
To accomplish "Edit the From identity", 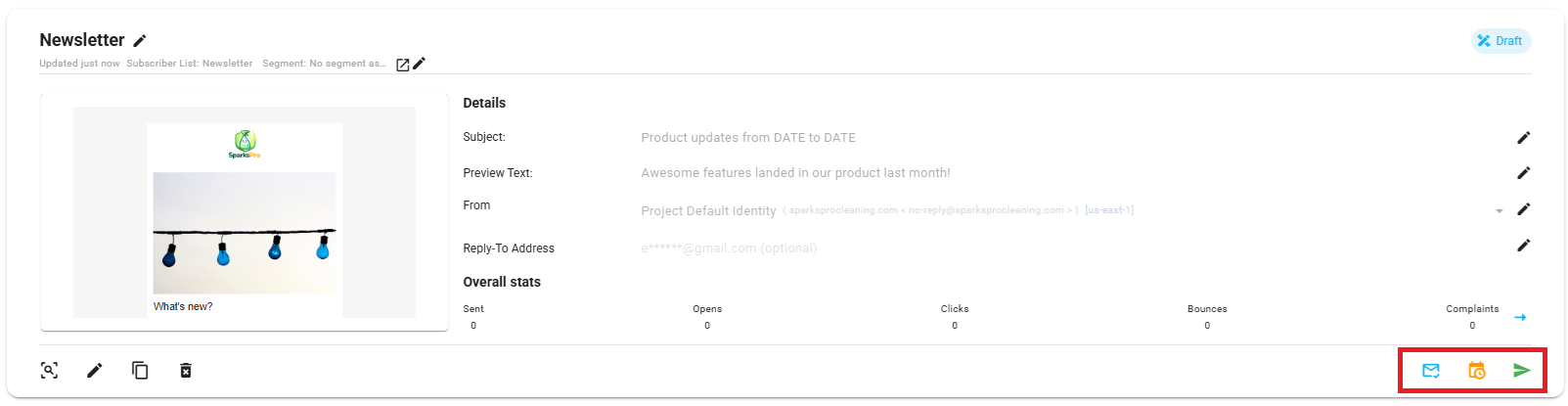I will (x=1523, y=209).
